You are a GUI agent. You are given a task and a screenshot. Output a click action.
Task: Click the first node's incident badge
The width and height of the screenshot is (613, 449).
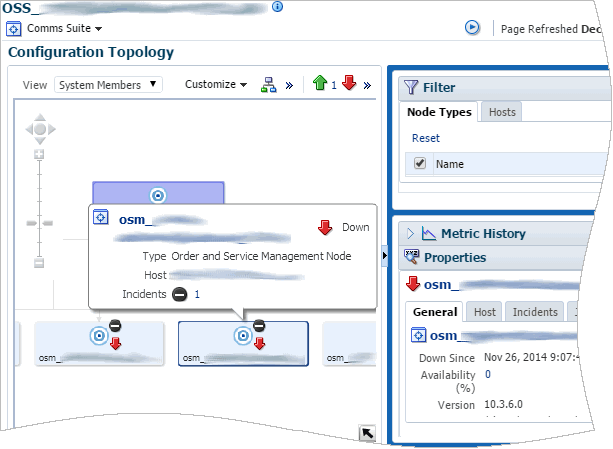[x=115, y=325]
